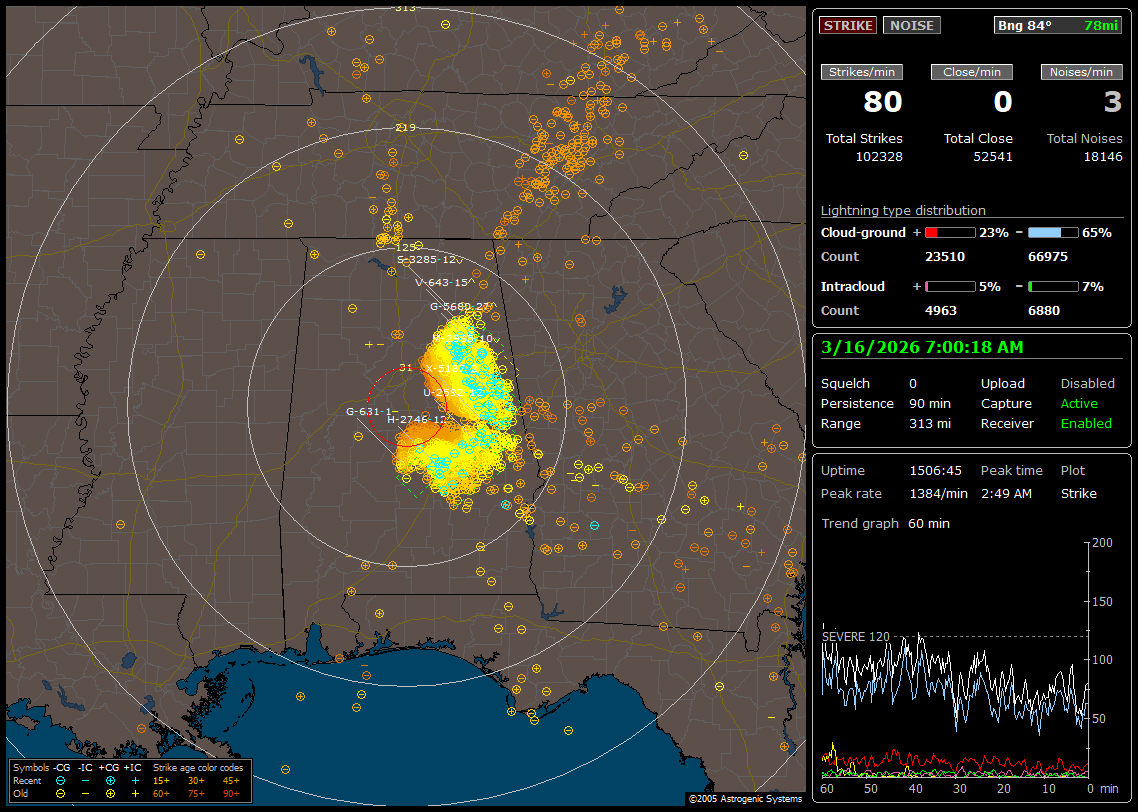Click the Noises/min label button

click(x=1081, y=72)
